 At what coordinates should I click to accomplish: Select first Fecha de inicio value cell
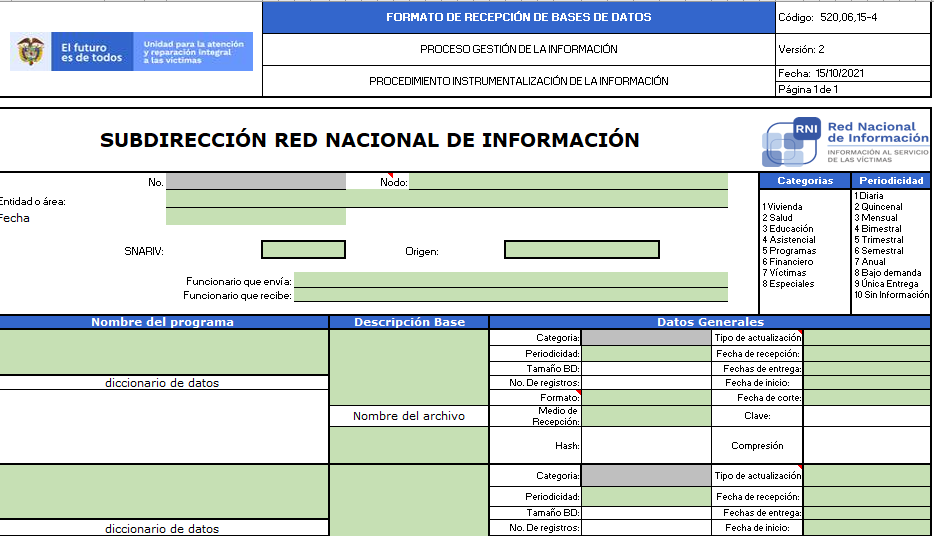pyautogui.click(x=867, y=383)
